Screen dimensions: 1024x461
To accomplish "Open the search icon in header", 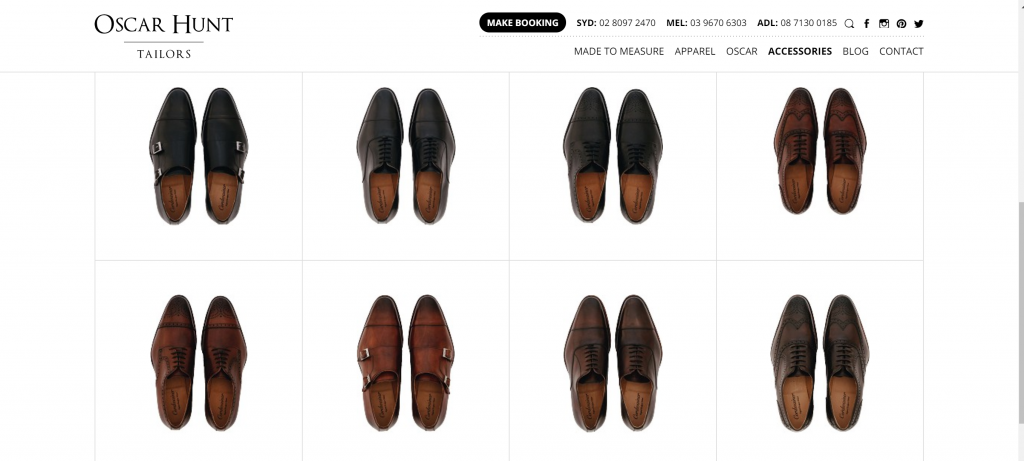I will [x=849, y=23].
